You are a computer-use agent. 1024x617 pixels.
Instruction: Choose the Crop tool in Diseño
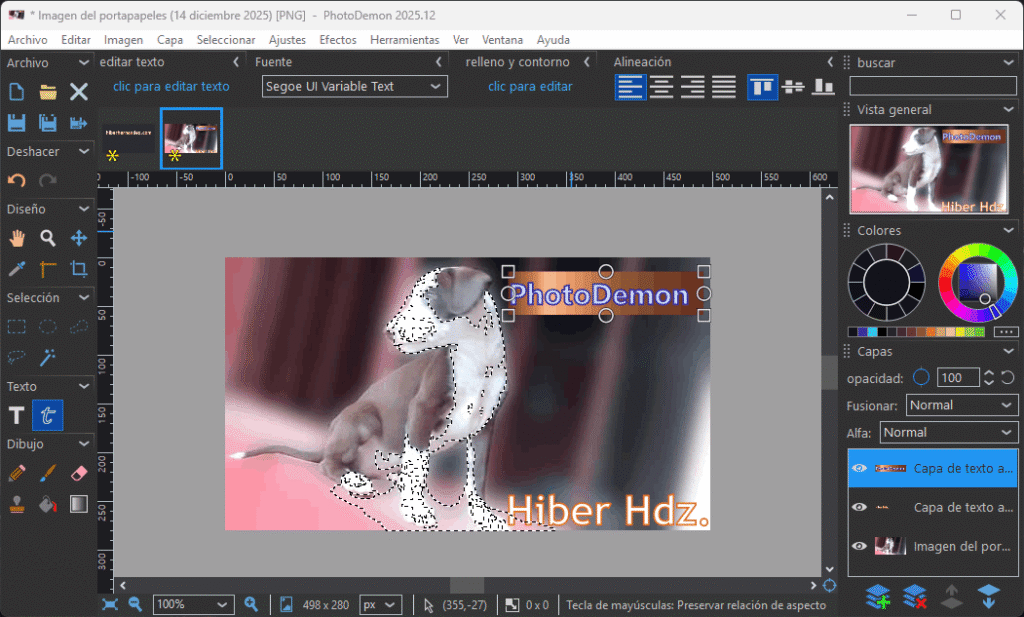pos(79,269)
